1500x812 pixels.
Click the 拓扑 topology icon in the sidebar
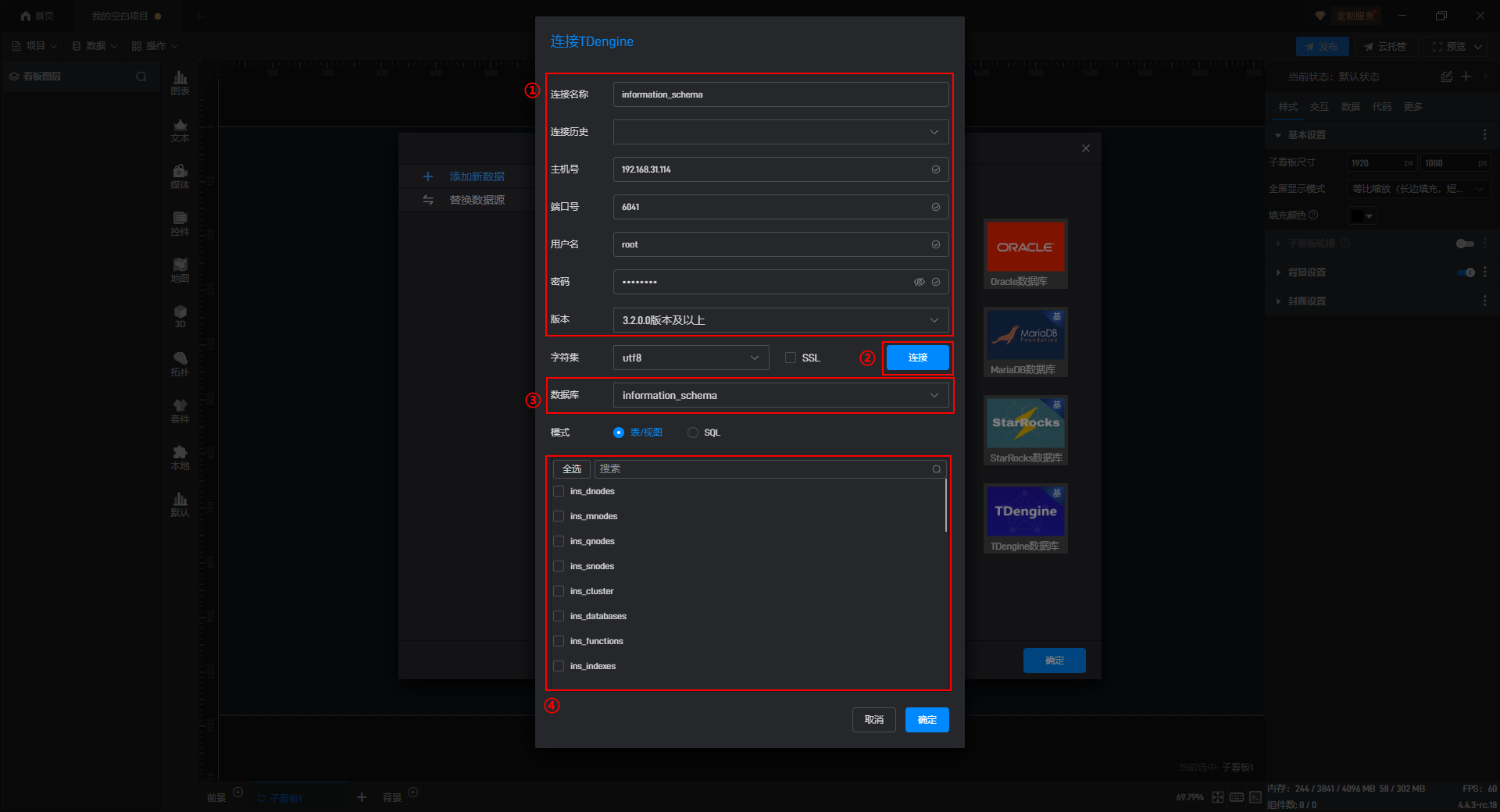(180, 364)
